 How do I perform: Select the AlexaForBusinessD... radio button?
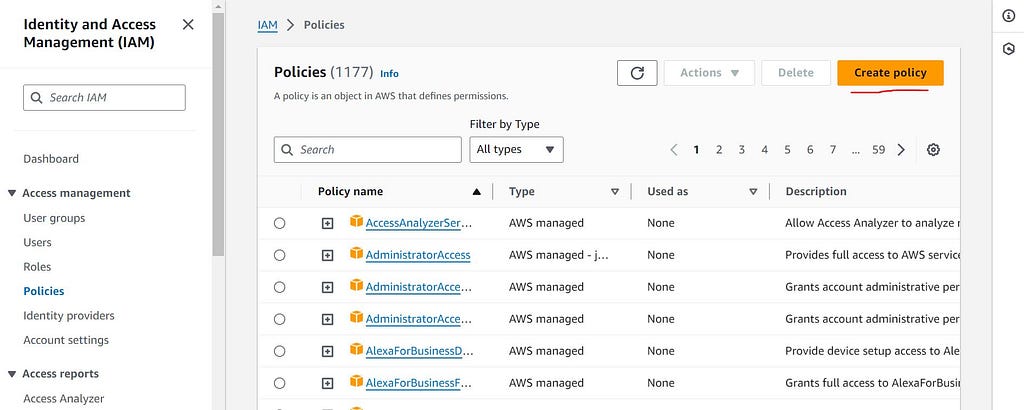pyautogui.click(x=280, y=351)
